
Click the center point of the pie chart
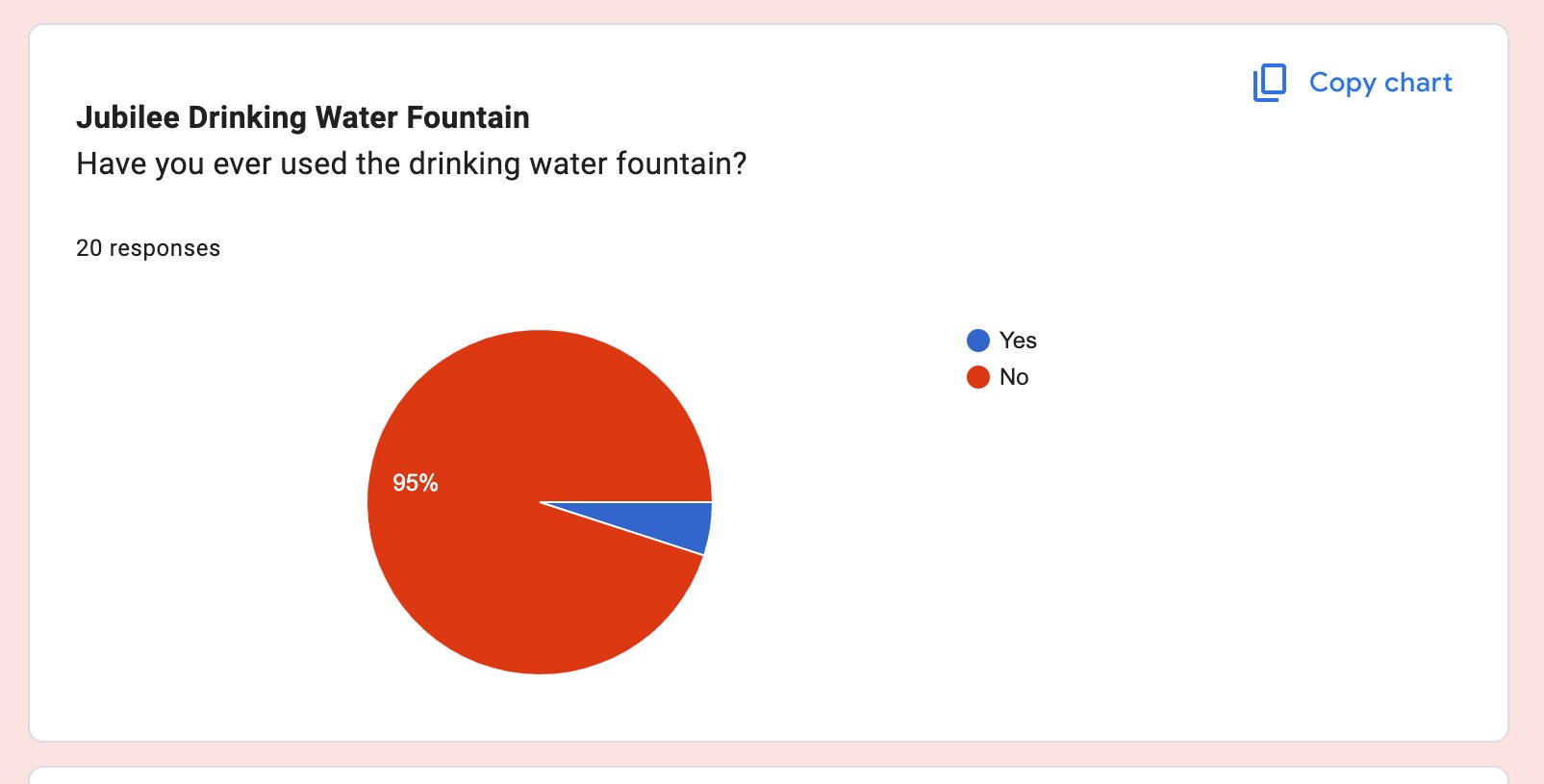[x=540, y=502]
